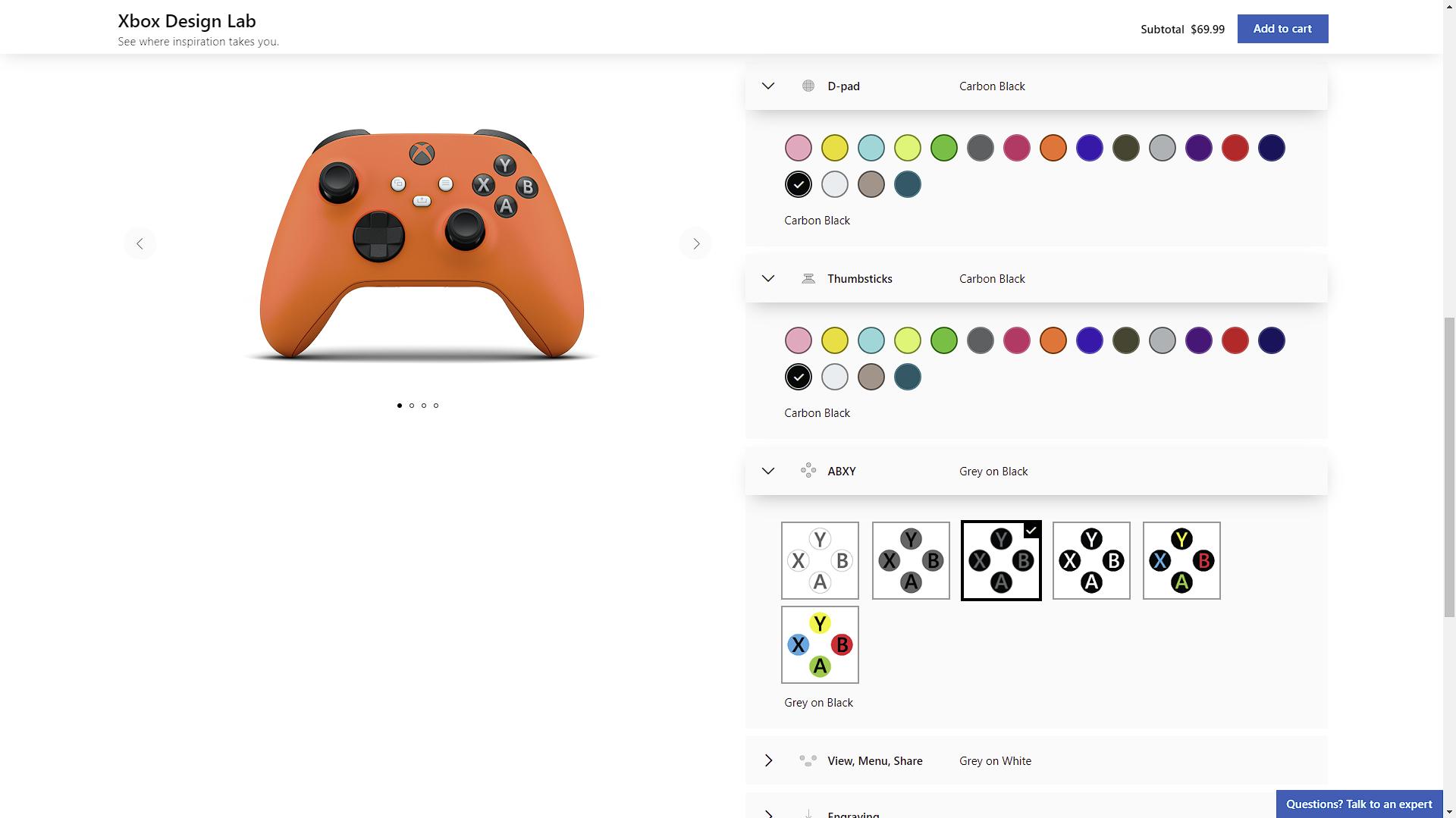Viewport: 1456px width, 818px height.
Task: Collapse the Thumbsticks section chevron
Action: pyautogui.click(x=768, y=278)
